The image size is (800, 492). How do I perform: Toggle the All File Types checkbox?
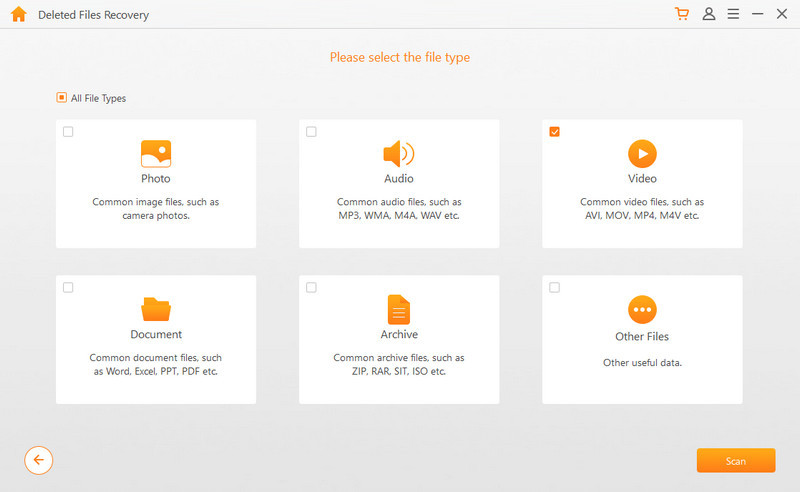61,97
